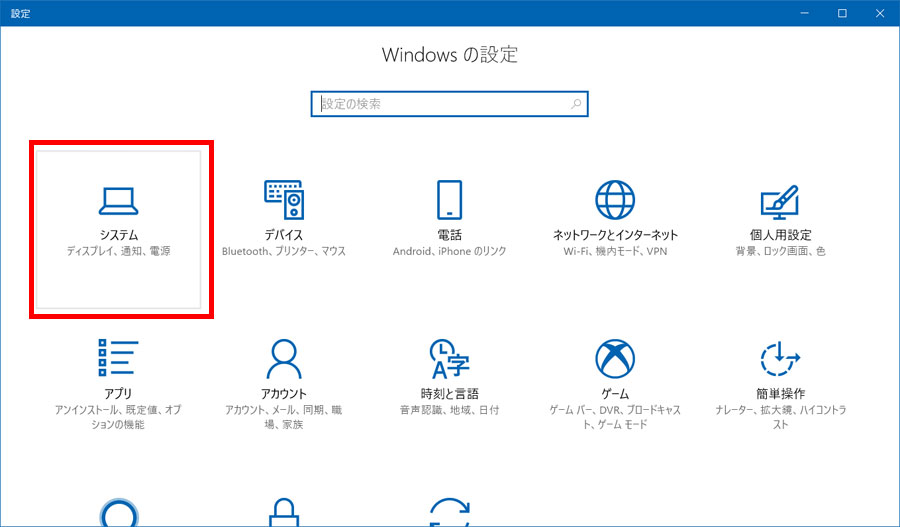The image size is (900, 527).
Task: Click the アカウント title label
Action: tap(284, 394)
